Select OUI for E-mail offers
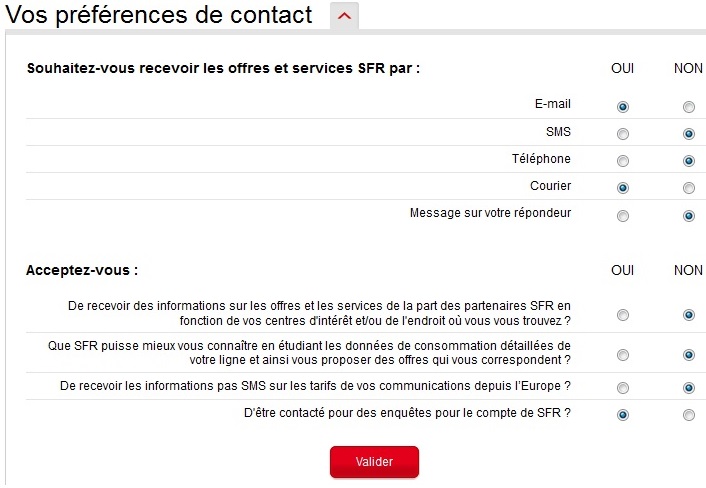This screenshot has width=706, height=488. 623,106
